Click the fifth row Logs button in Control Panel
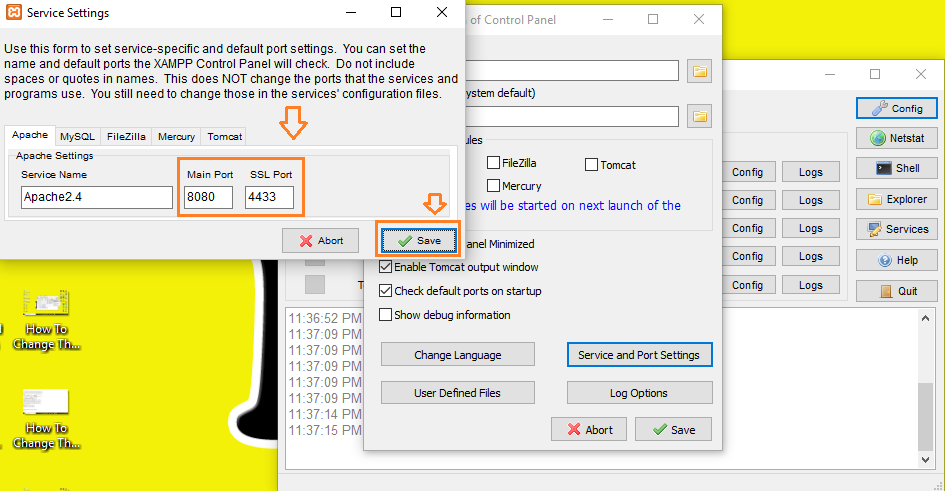 (811, 285)
